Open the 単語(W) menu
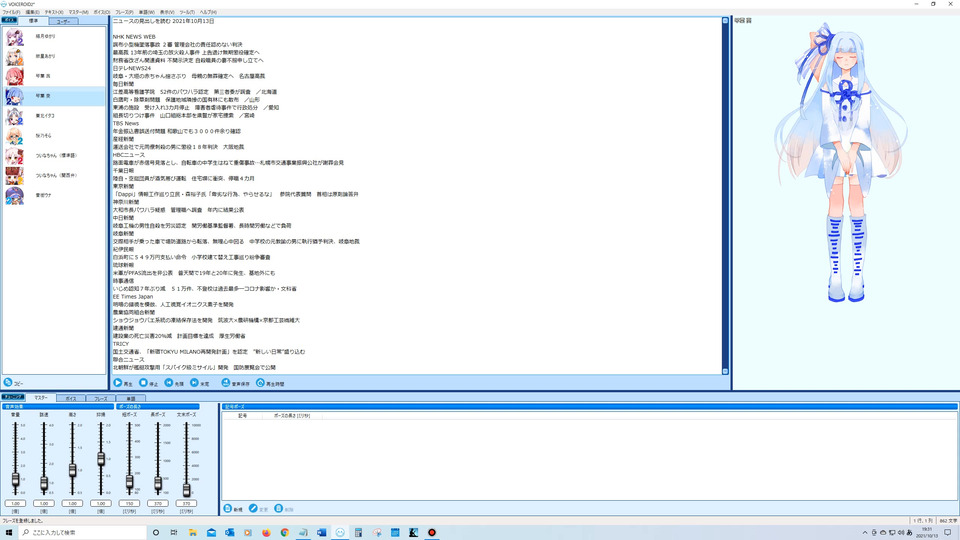The width and height of the screenshot is (960, 540). click(147, 12)
